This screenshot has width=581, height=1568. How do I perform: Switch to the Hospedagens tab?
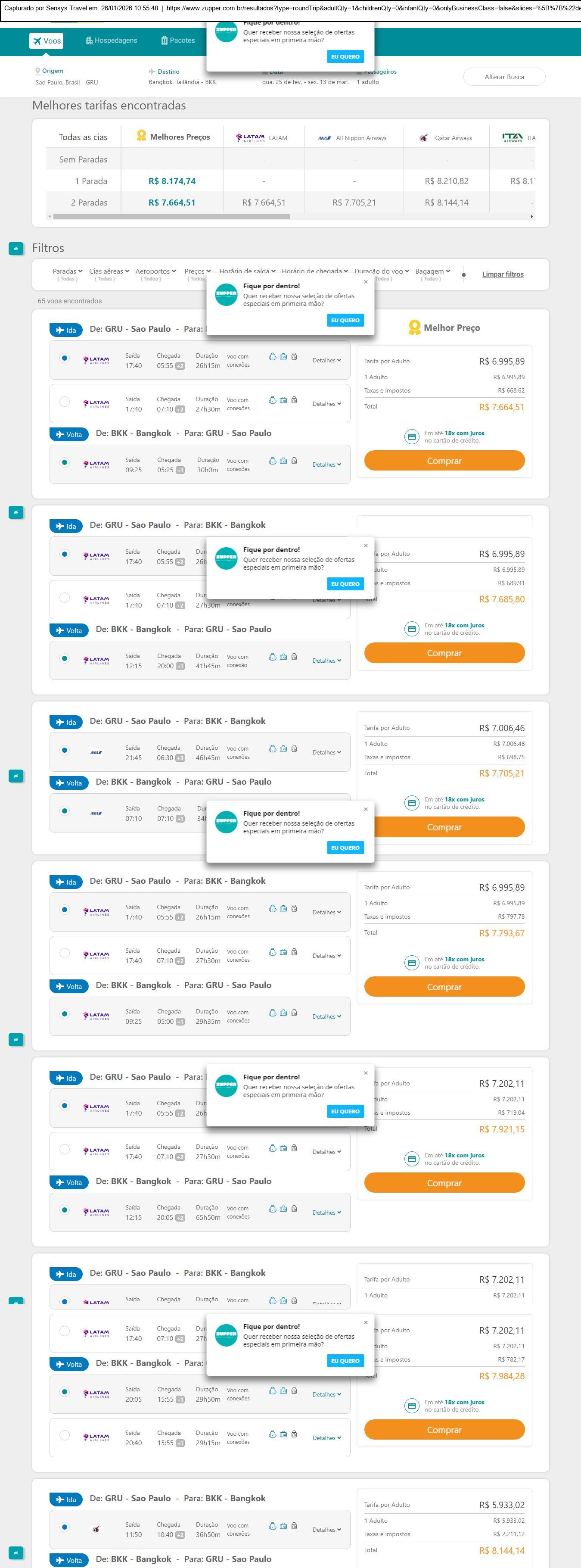tap(111, 41)
